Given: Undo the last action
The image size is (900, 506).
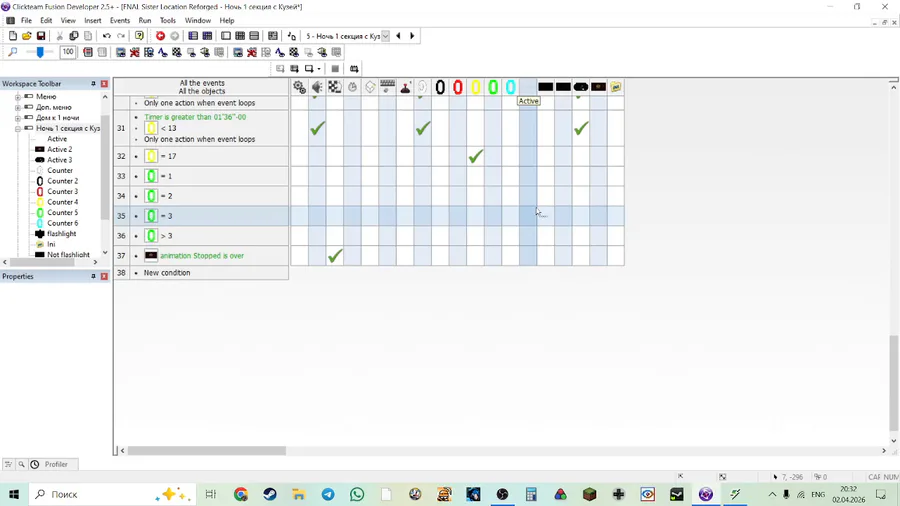Looking at the screenshot, I should [x=107, y=36].
